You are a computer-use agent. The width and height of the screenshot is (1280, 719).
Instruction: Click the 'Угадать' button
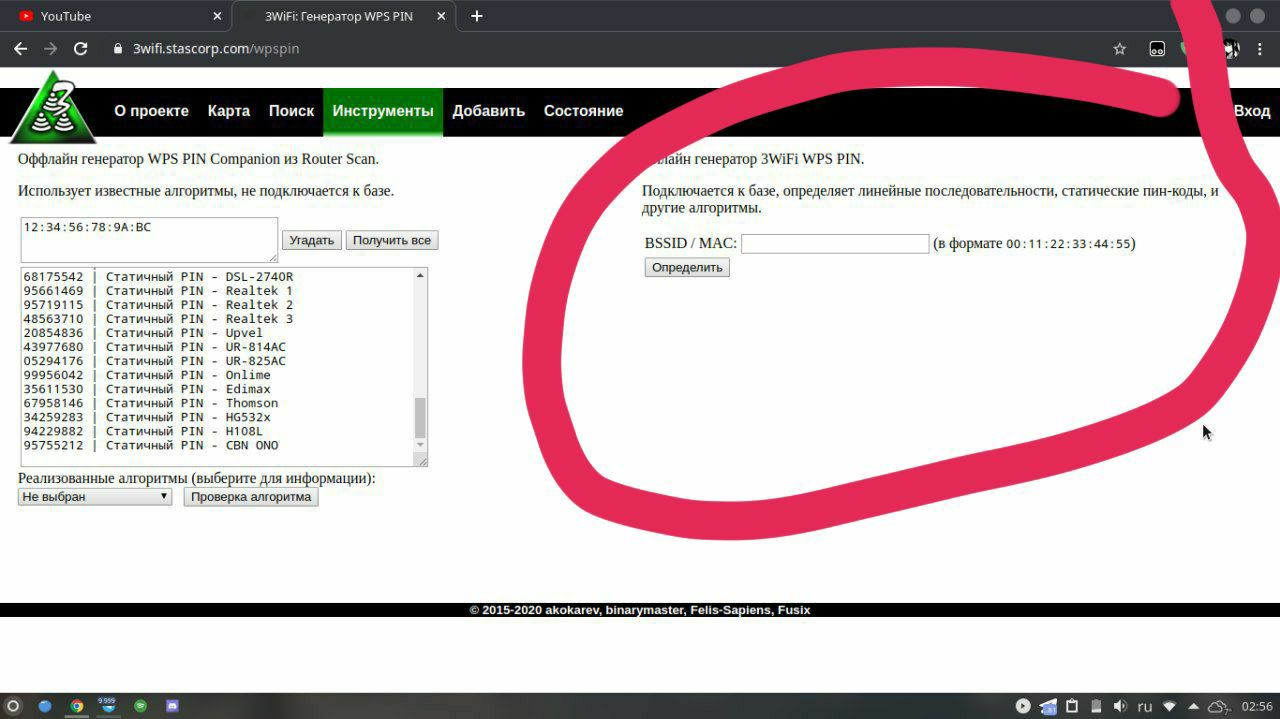pos(312,240)
